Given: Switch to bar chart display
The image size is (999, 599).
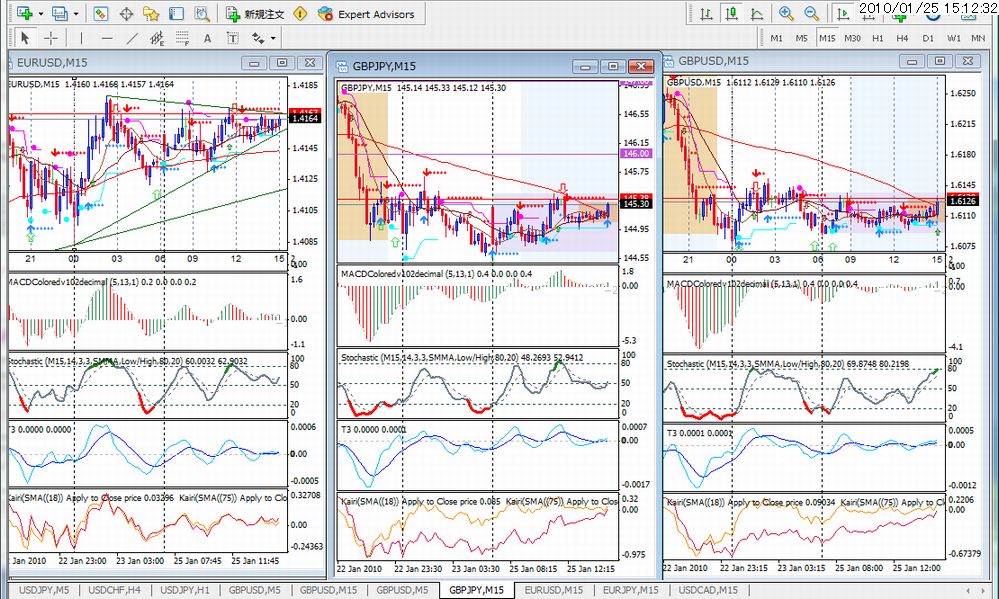Looking at the screenshot, I should (x=706, y=13).
